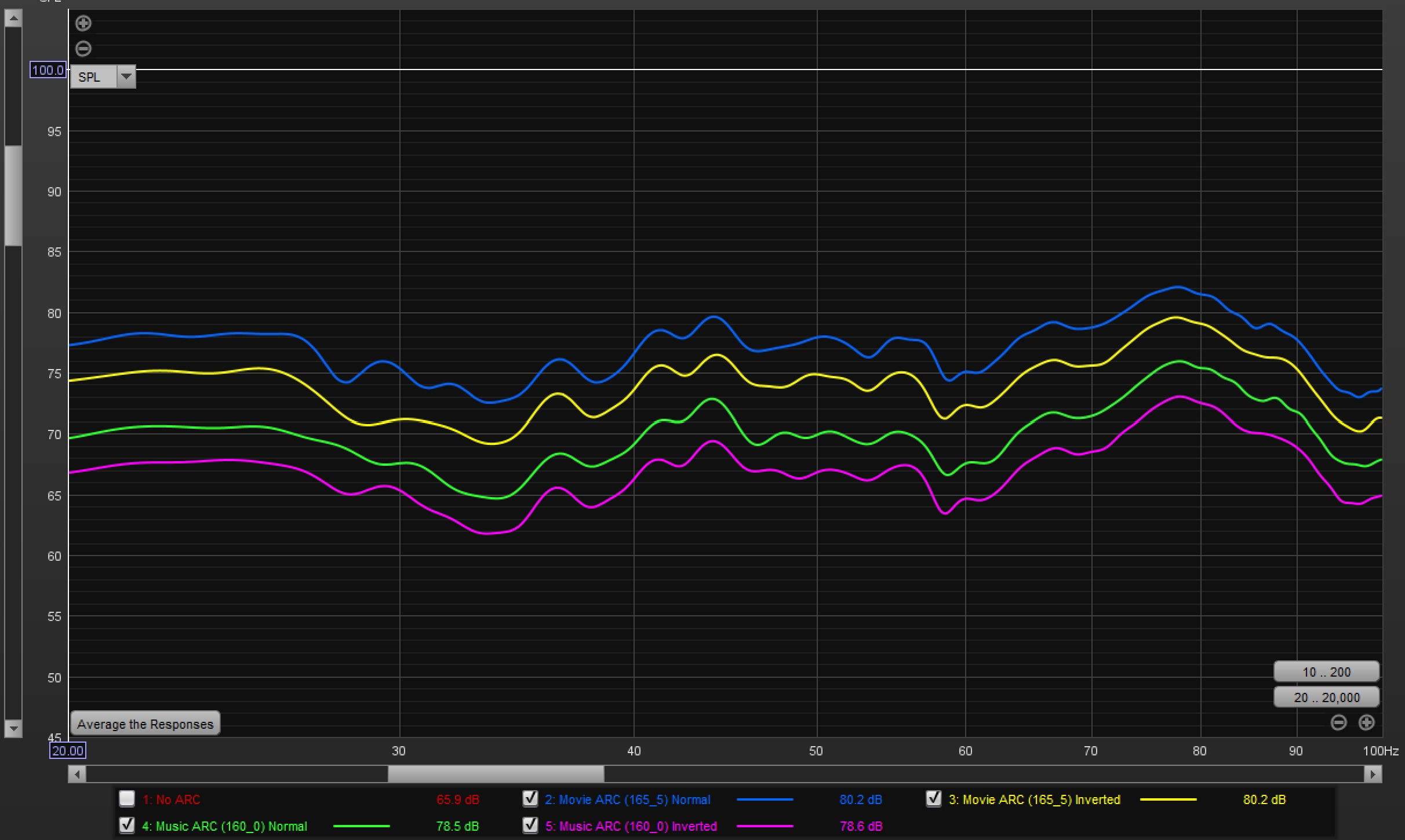Toggle Movie ARC (165_5) Inverted checkbox

pos(933,799)
